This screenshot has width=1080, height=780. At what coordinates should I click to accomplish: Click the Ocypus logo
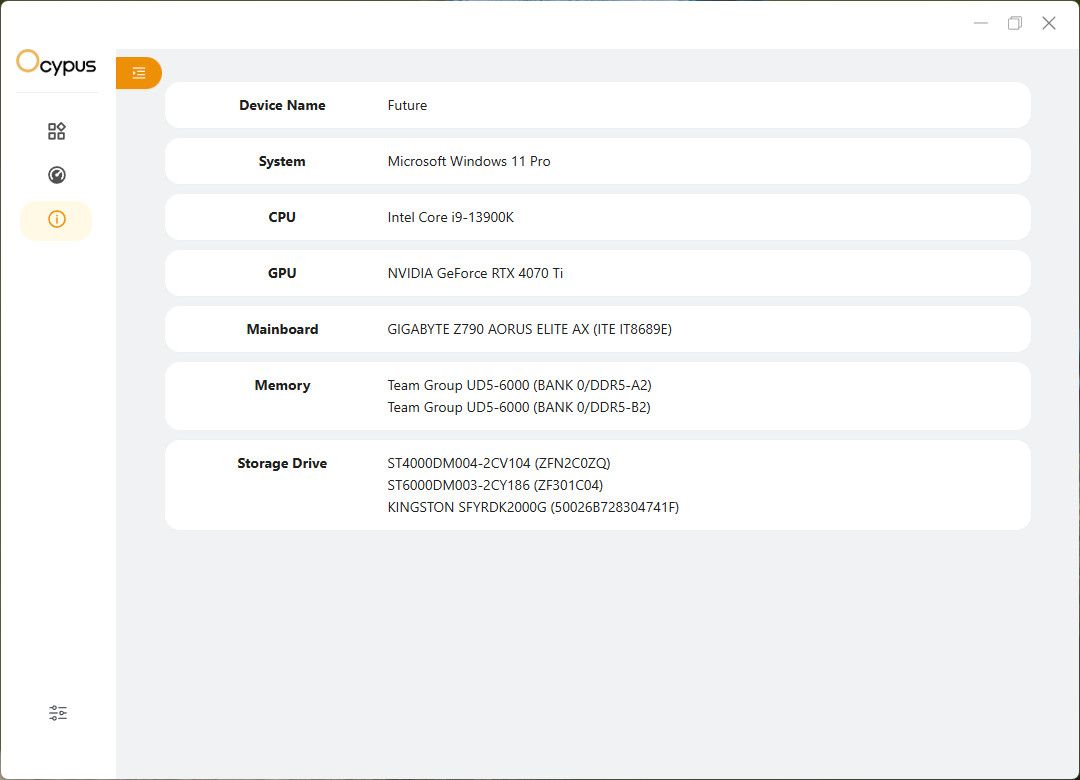tap(56, 64)
